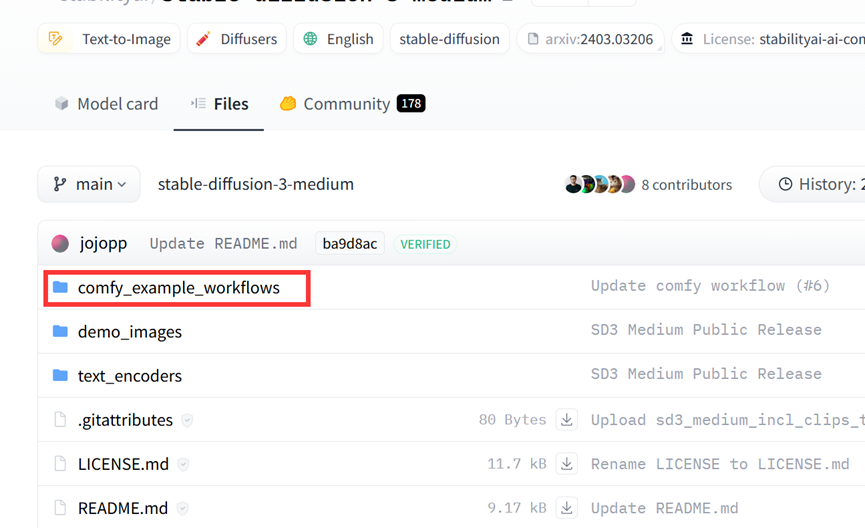
Task: Open the main branch dropdown
Action: click(89, 184)
